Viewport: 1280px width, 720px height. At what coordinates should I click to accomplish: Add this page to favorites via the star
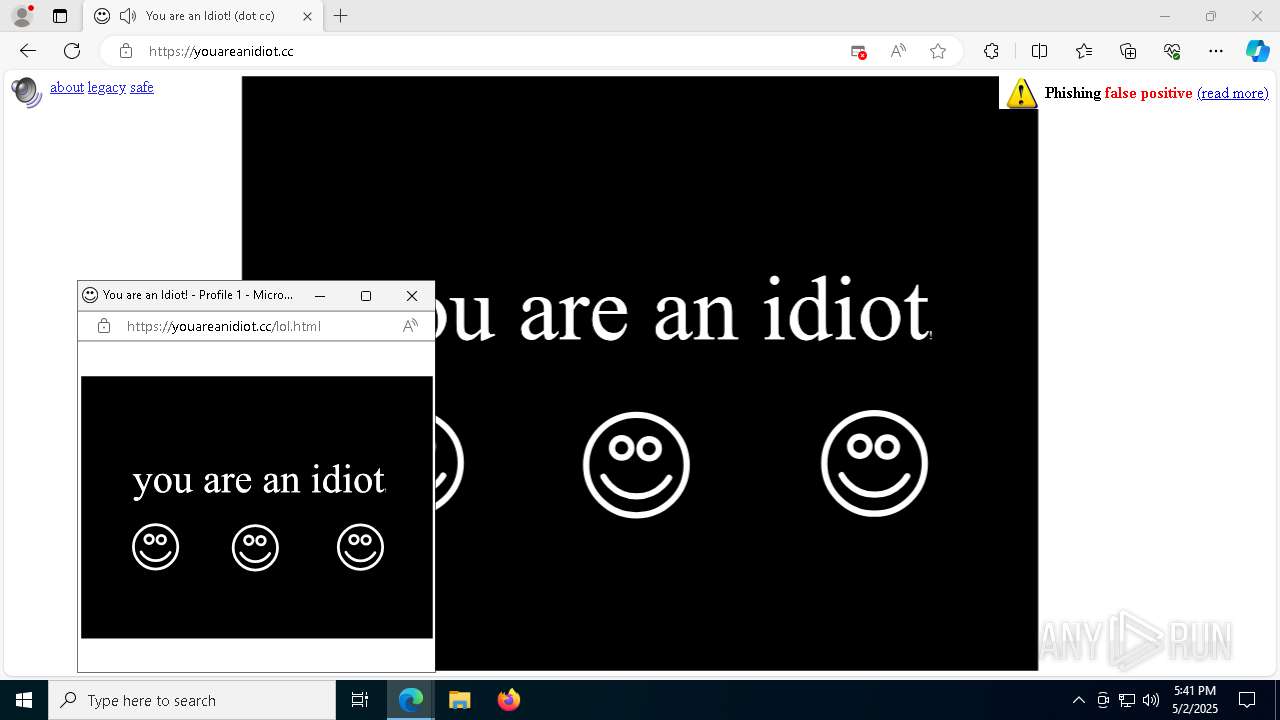(x=938, y=51)
